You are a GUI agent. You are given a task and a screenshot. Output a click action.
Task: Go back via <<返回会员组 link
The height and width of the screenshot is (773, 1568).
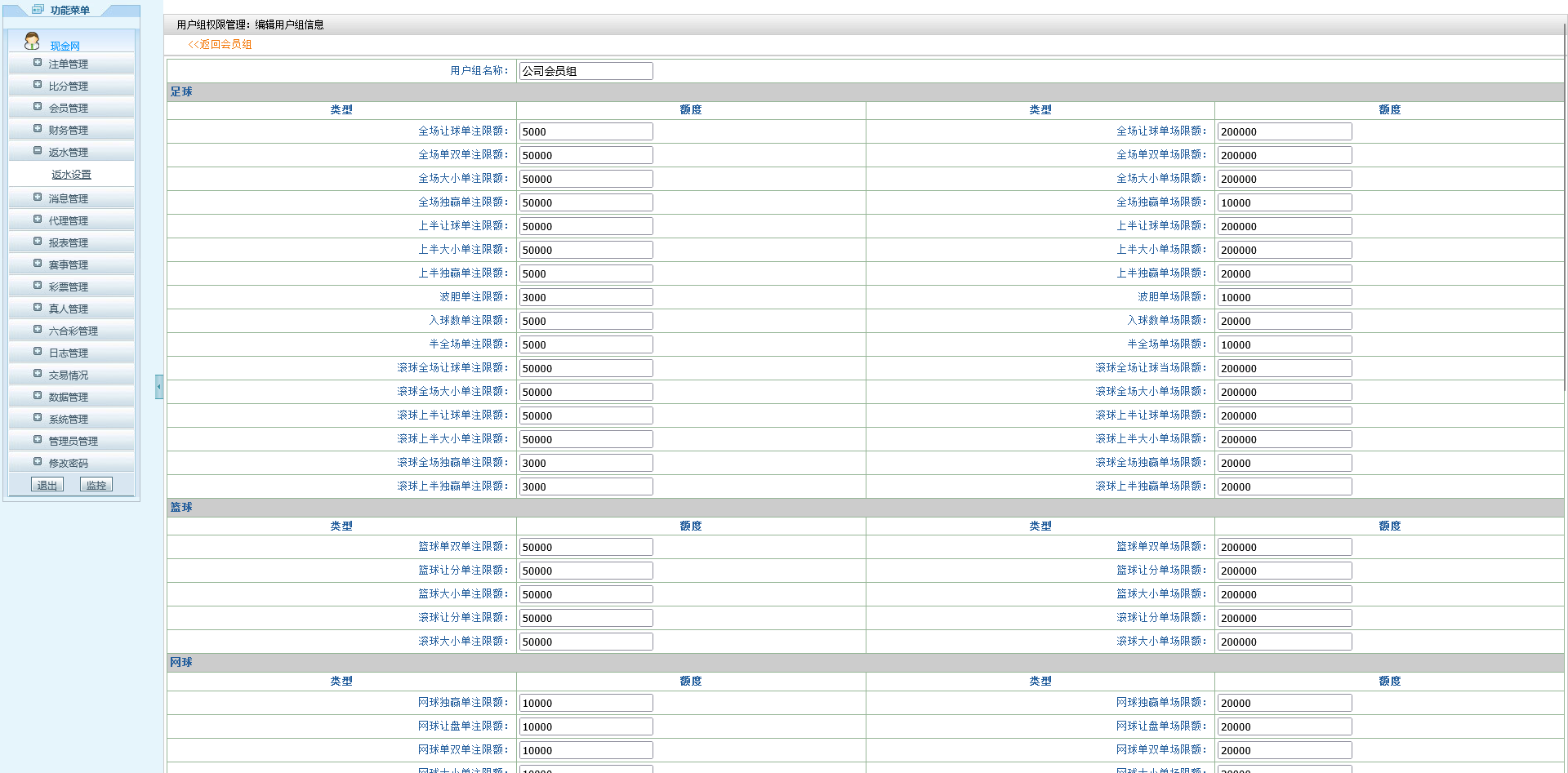pos(220,45)
